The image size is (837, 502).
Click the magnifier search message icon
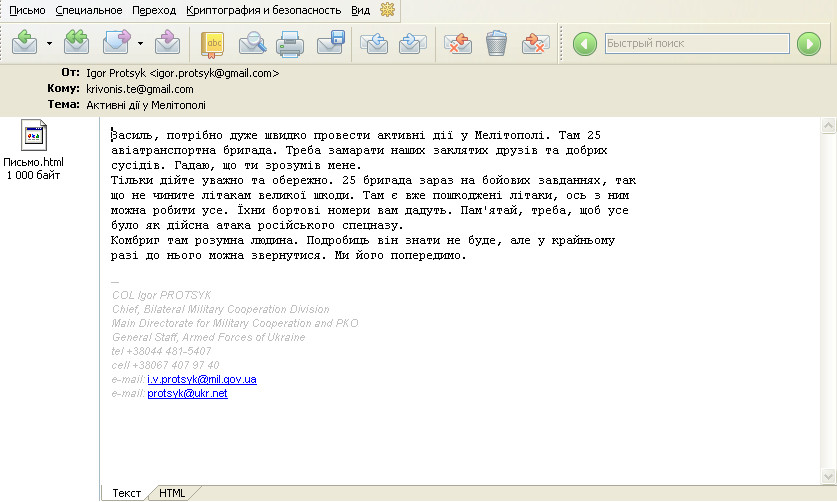pos(251,43)
